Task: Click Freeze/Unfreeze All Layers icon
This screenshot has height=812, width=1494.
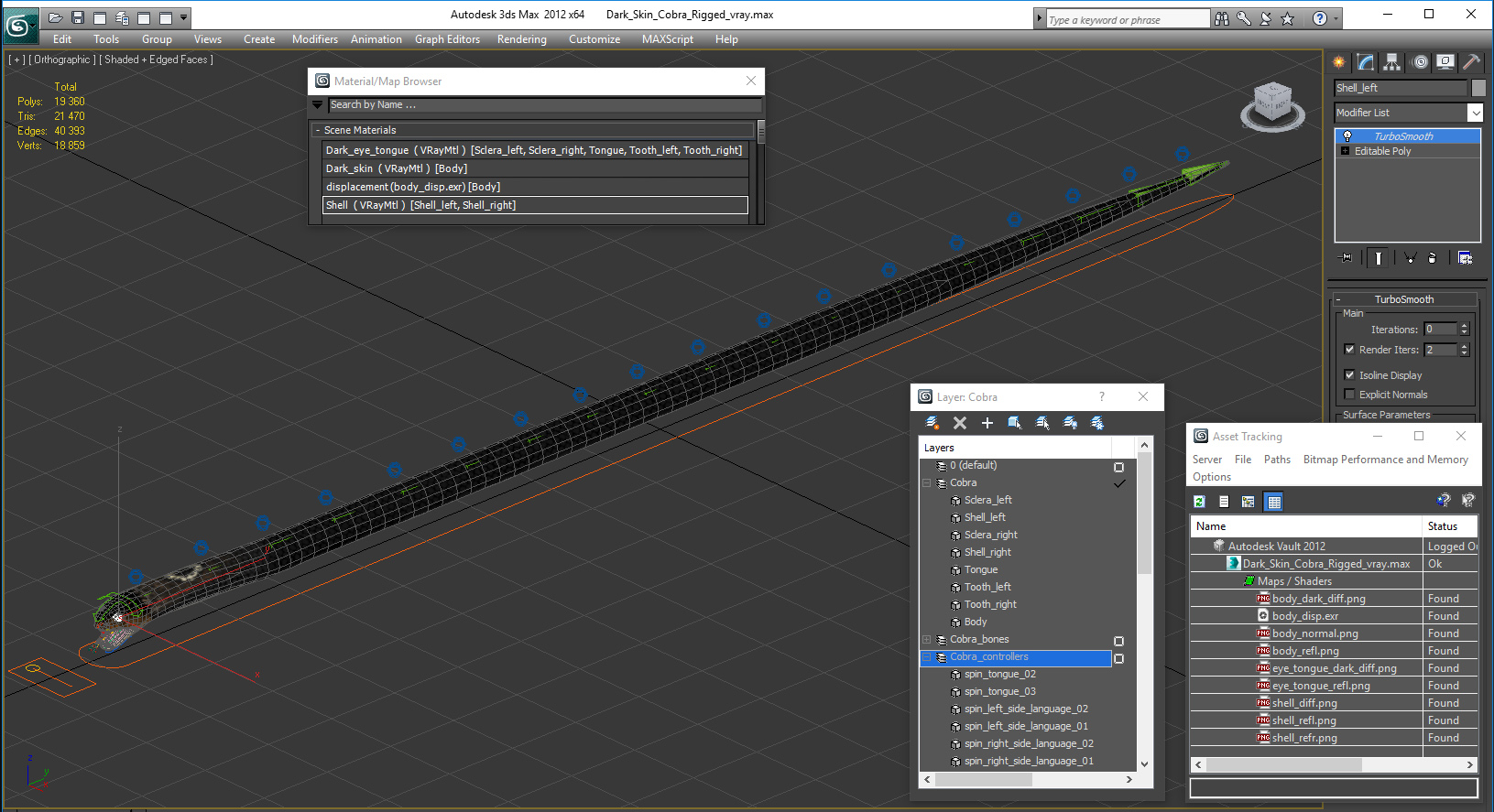Action: coord(1097,423)
